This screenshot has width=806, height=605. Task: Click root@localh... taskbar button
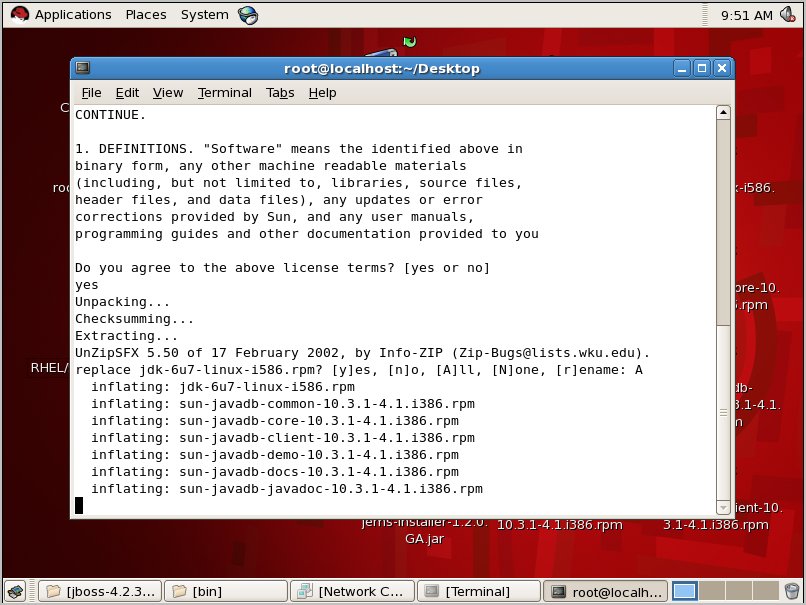coord(606,591)
